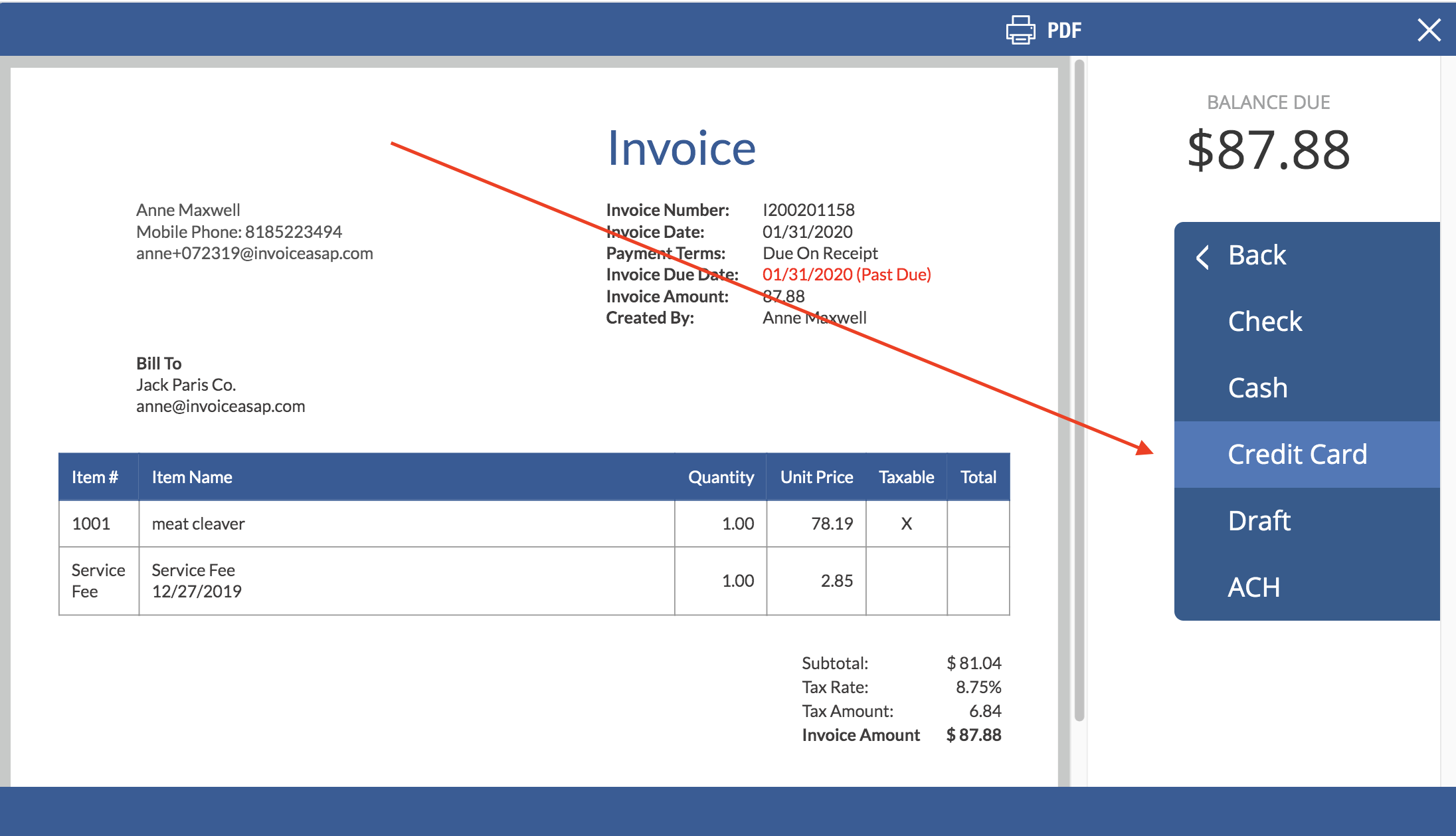Click invoice number I200201158
1456x836 pixels.
808,209
